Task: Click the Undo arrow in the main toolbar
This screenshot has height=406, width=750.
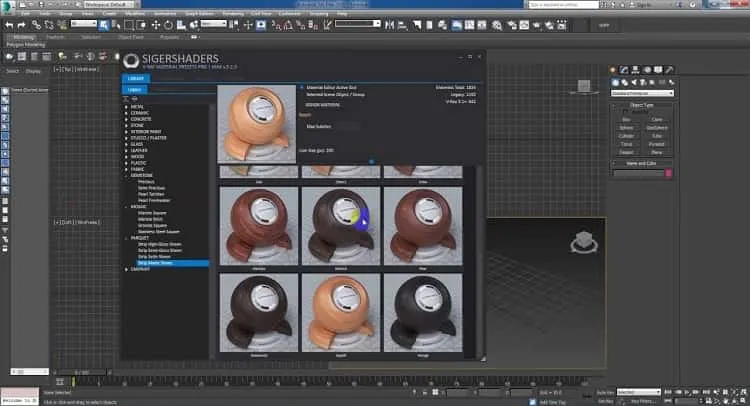Action: [9, 25]
